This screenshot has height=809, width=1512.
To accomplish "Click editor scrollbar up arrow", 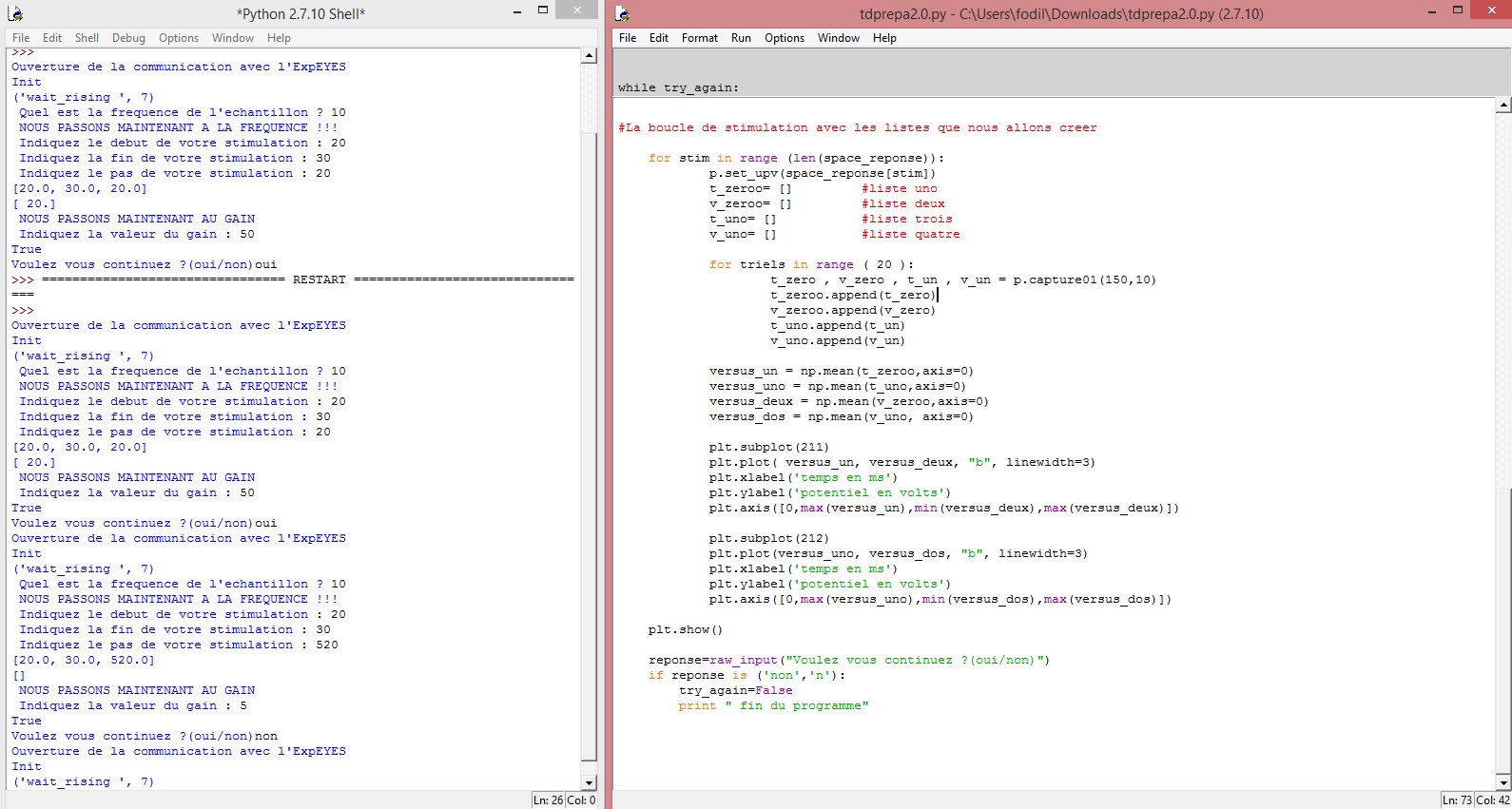I will point(1503,105).
